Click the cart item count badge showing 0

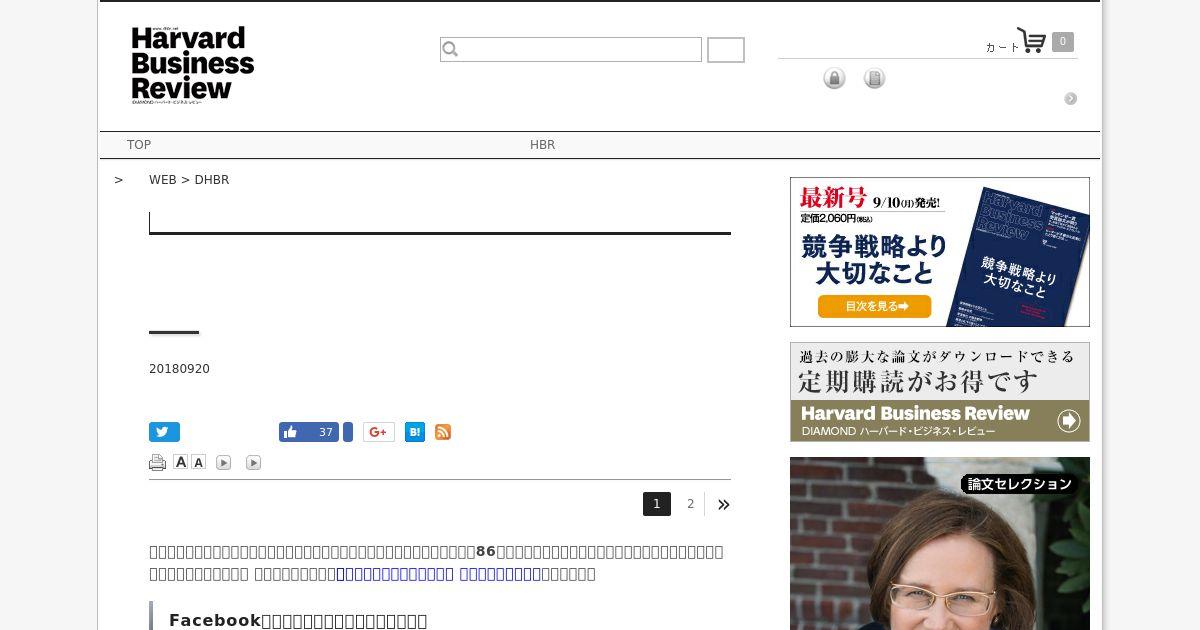(1063, 42)
